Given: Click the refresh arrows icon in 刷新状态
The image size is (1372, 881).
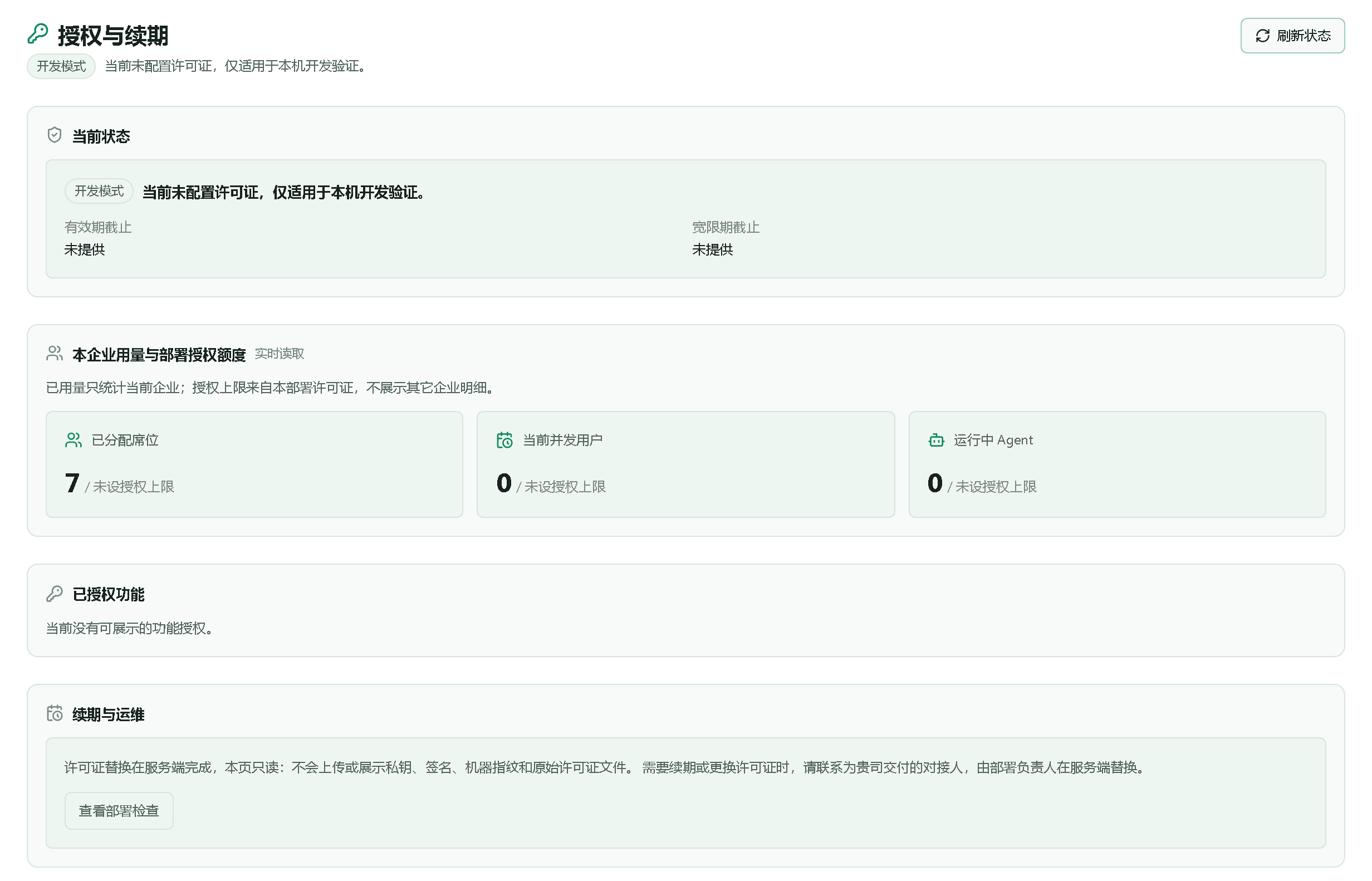Looking at the screenshot, I should point(1262,36).
